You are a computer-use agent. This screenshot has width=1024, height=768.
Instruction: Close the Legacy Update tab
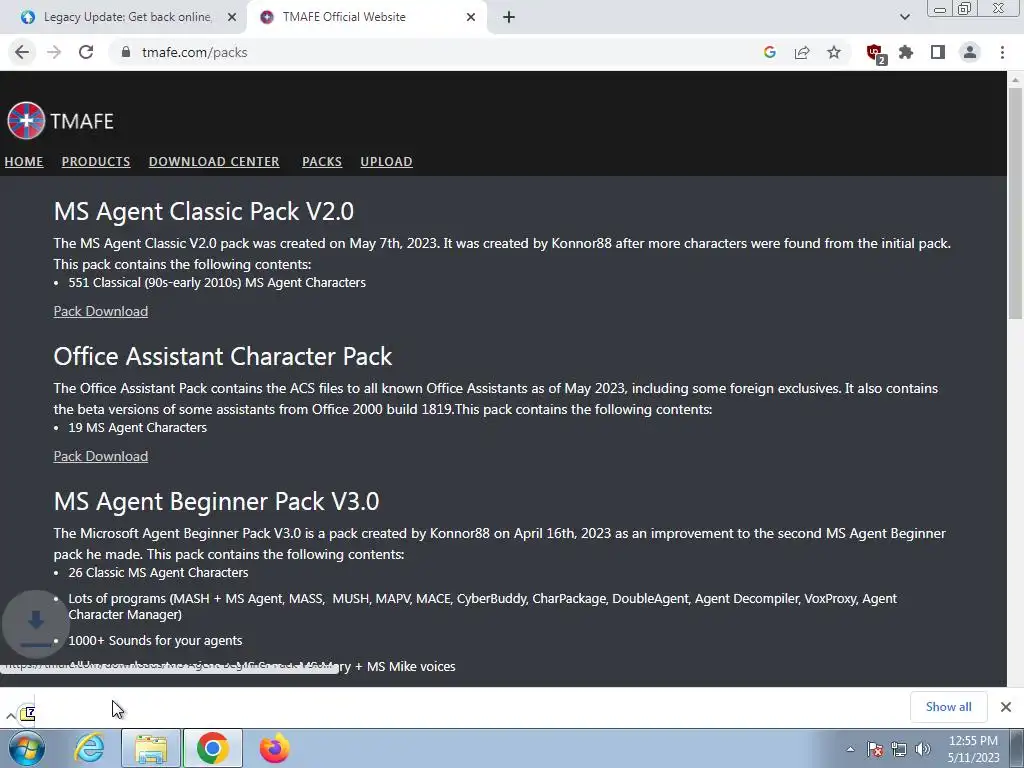tap(232, 17)
